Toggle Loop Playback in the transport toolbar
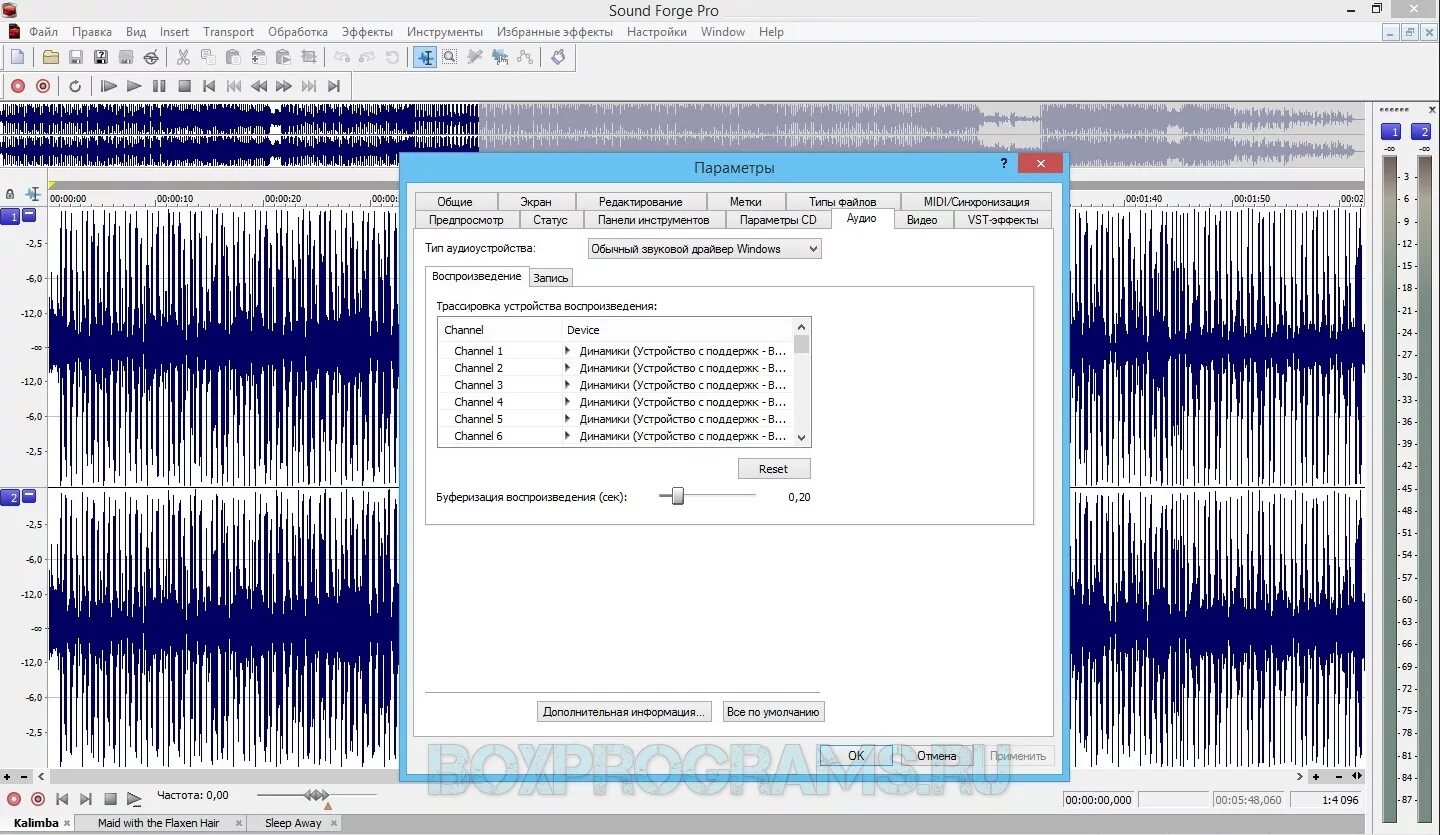Image resolution: width=1440 pixels, height=835 pixels. pyautogui.click(x=75, y=86)
